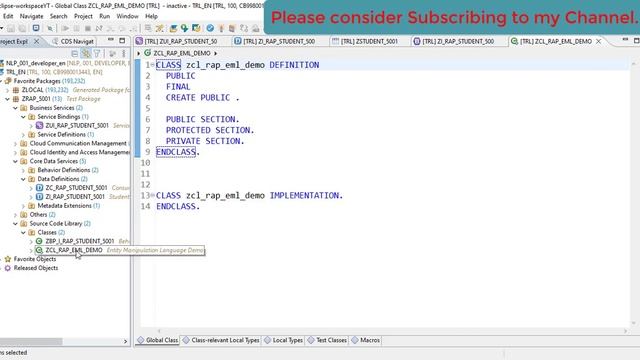Viewport: 640px width, 360px height.
Task: Click the blue check syntax icon
Action: tap(210, 28)
